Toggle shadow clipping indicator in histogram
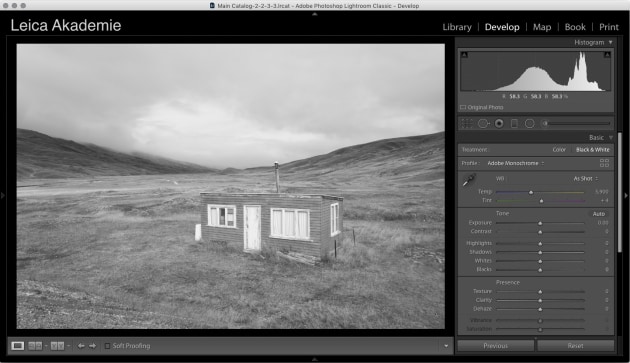Screen dimensions: 630x363 click(464, 55)
